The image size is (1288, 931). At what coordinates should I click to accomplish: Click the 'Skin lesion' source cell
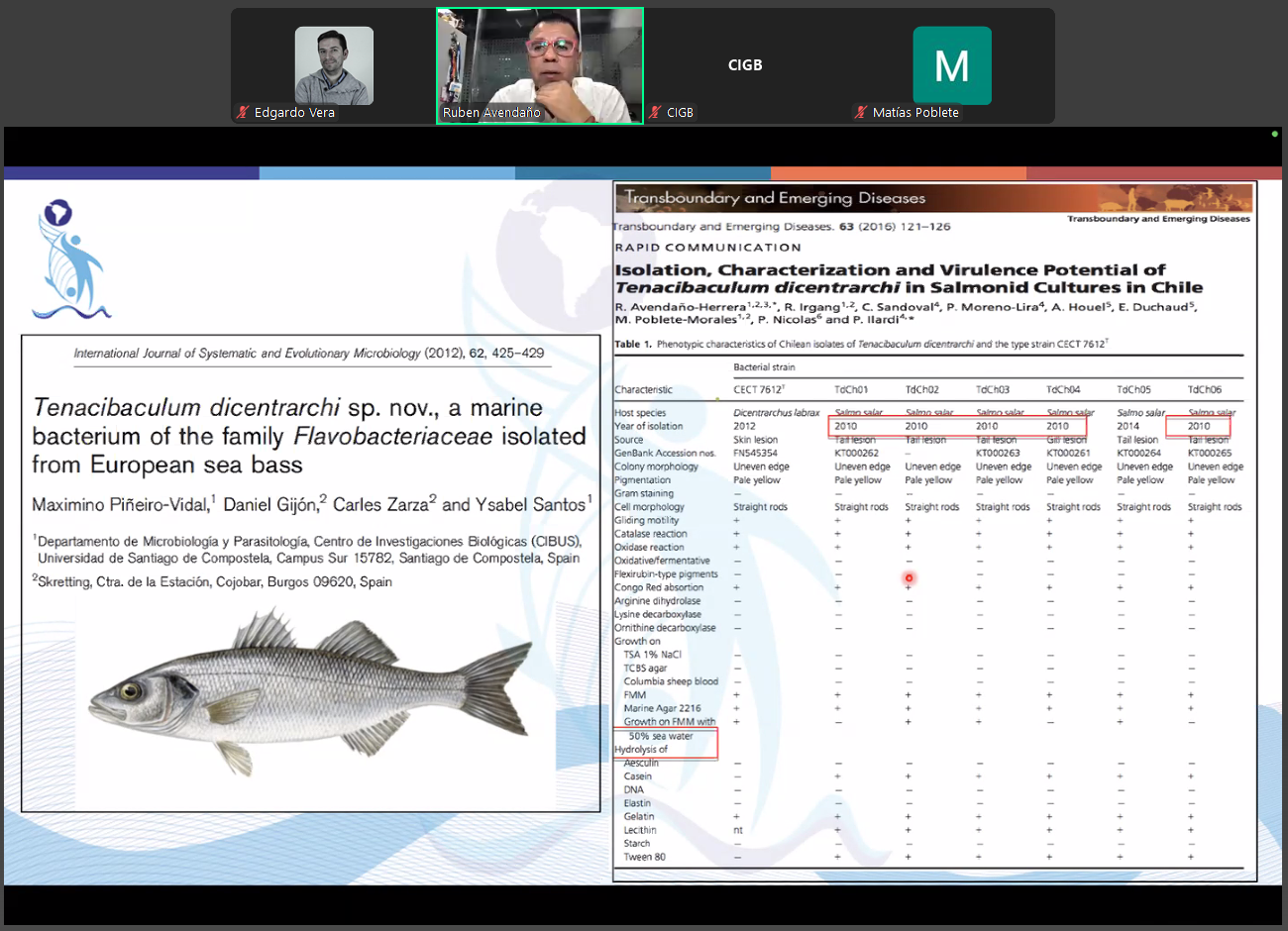tap(755, 440)
